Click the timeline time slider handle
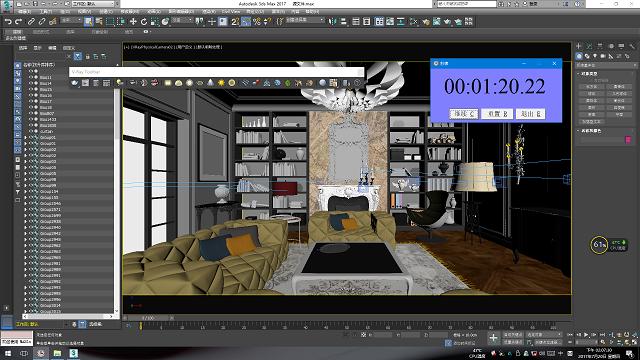Screen dimensions: 640x360 [148, 318]
